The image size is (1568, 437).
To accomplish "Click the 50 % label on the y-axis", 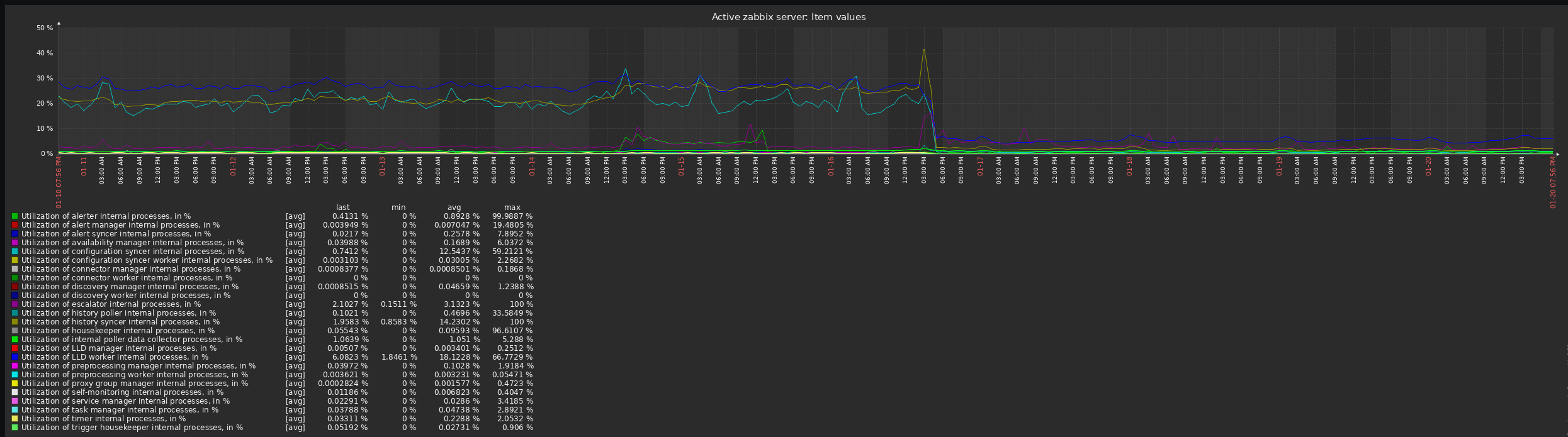I will (x=45, y=28).
